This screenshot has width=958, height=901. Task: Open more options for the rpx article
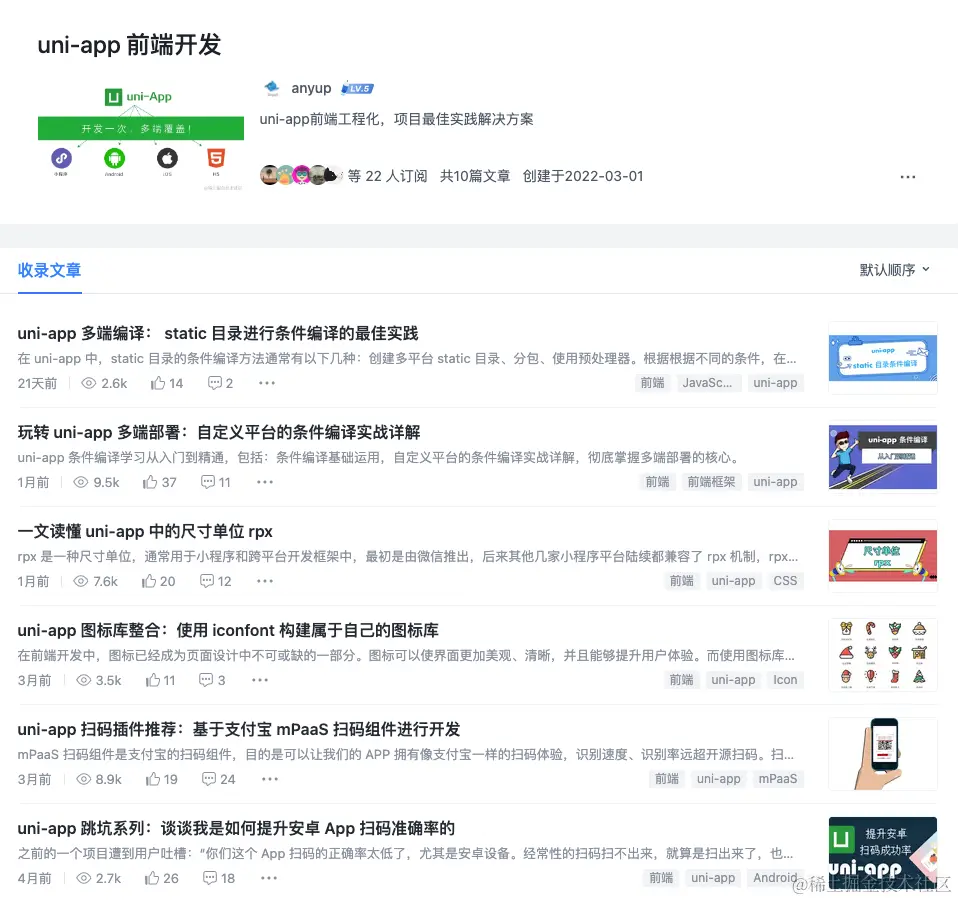265,581
